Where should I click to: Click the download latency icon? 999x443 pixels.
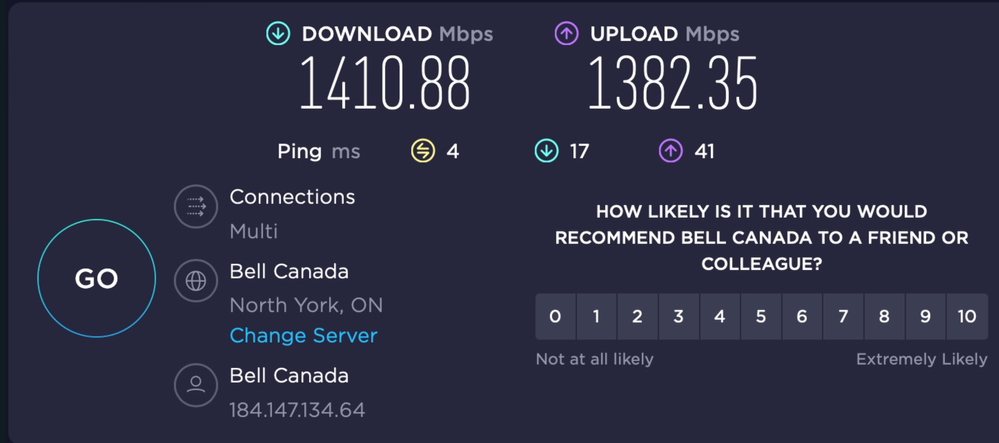(x=546, y=152)
